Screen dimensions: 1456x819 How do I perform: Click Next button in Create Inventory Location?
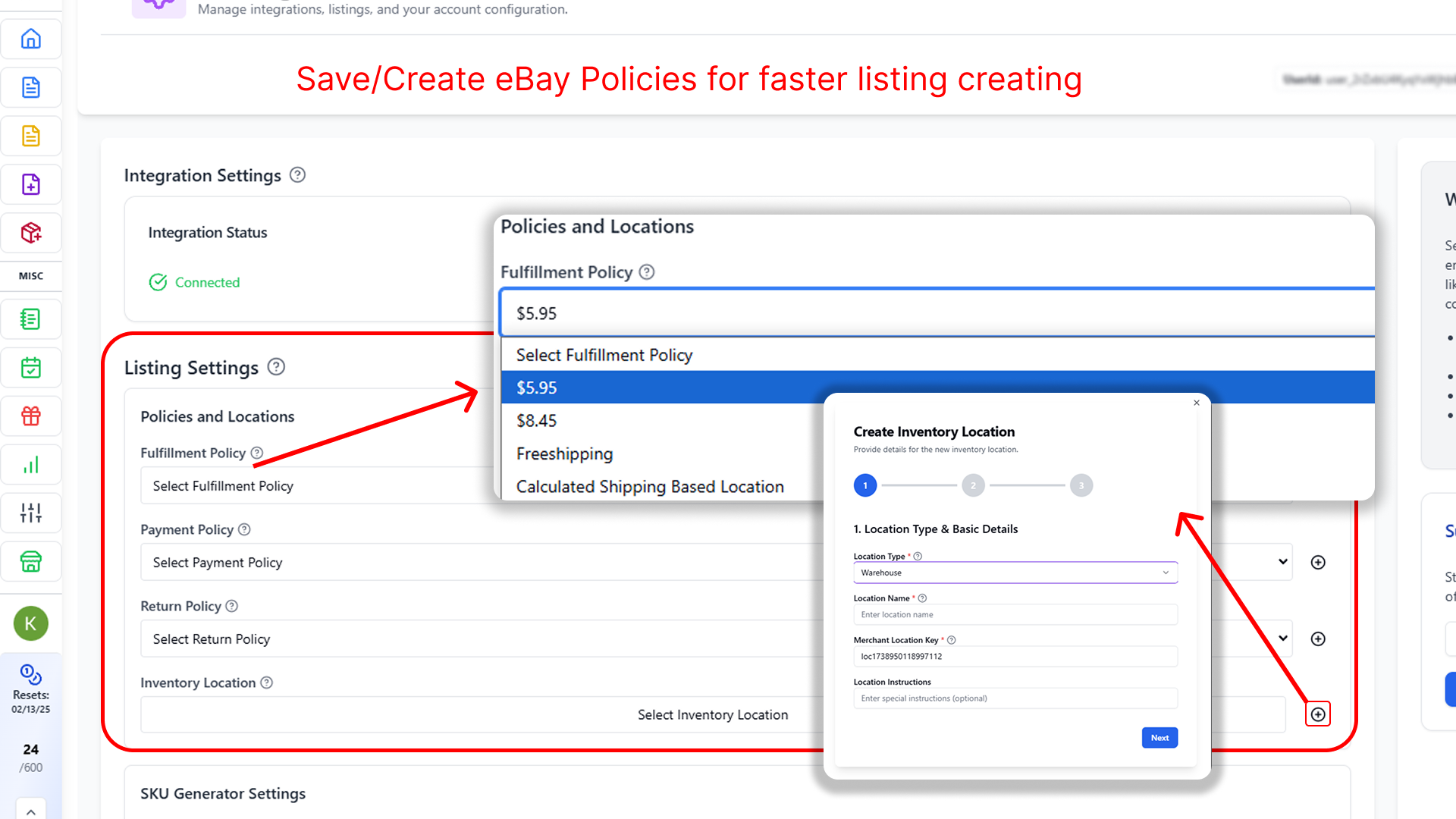tap(1159, 738)
